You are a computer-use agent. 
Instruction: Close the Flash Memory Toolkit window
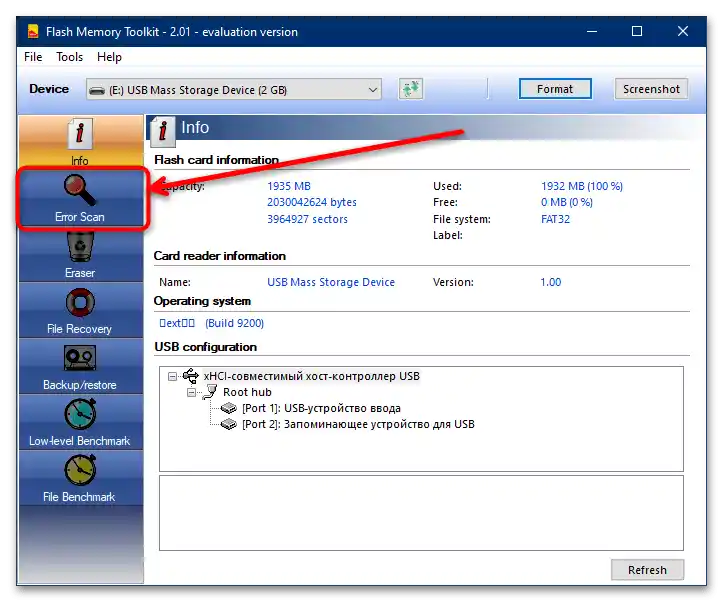[x=683, y=31]
